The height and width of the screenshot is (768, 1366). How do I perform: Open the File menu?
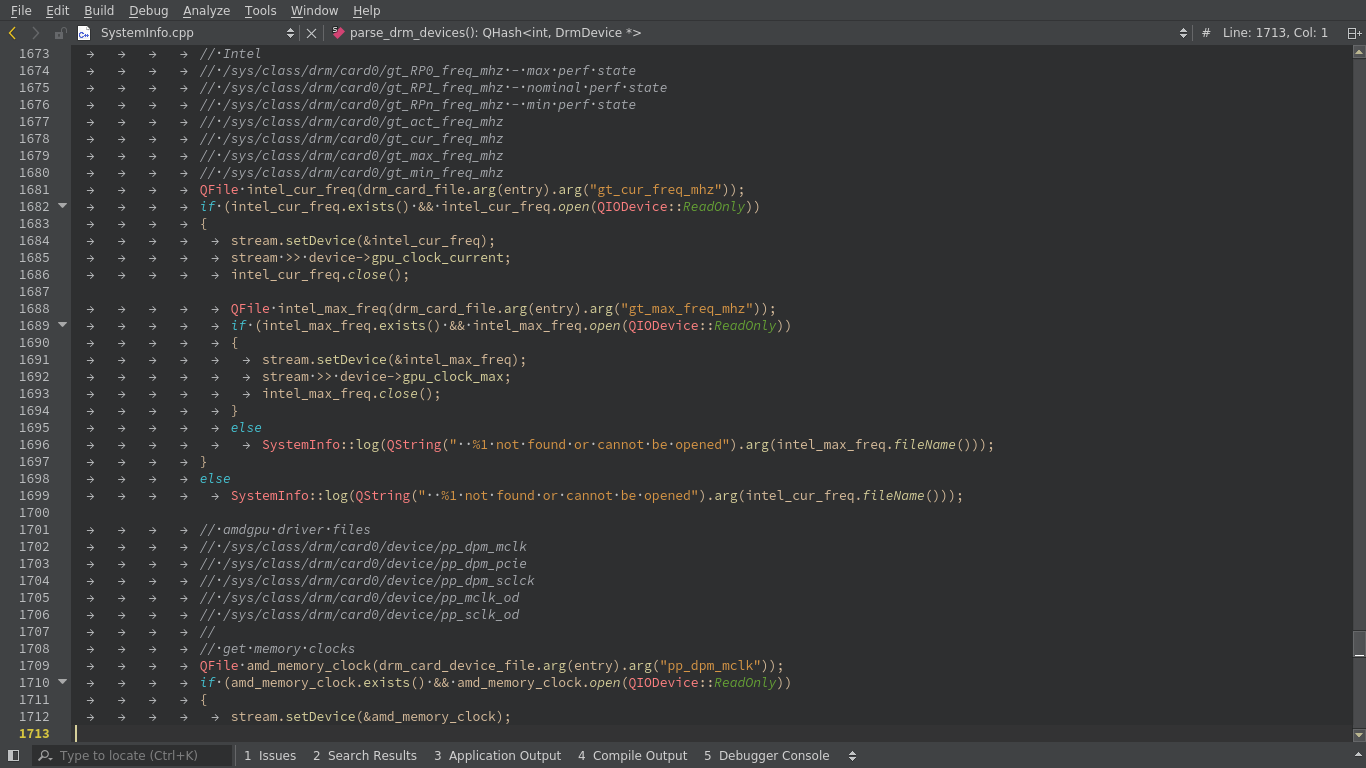point(21,10)
